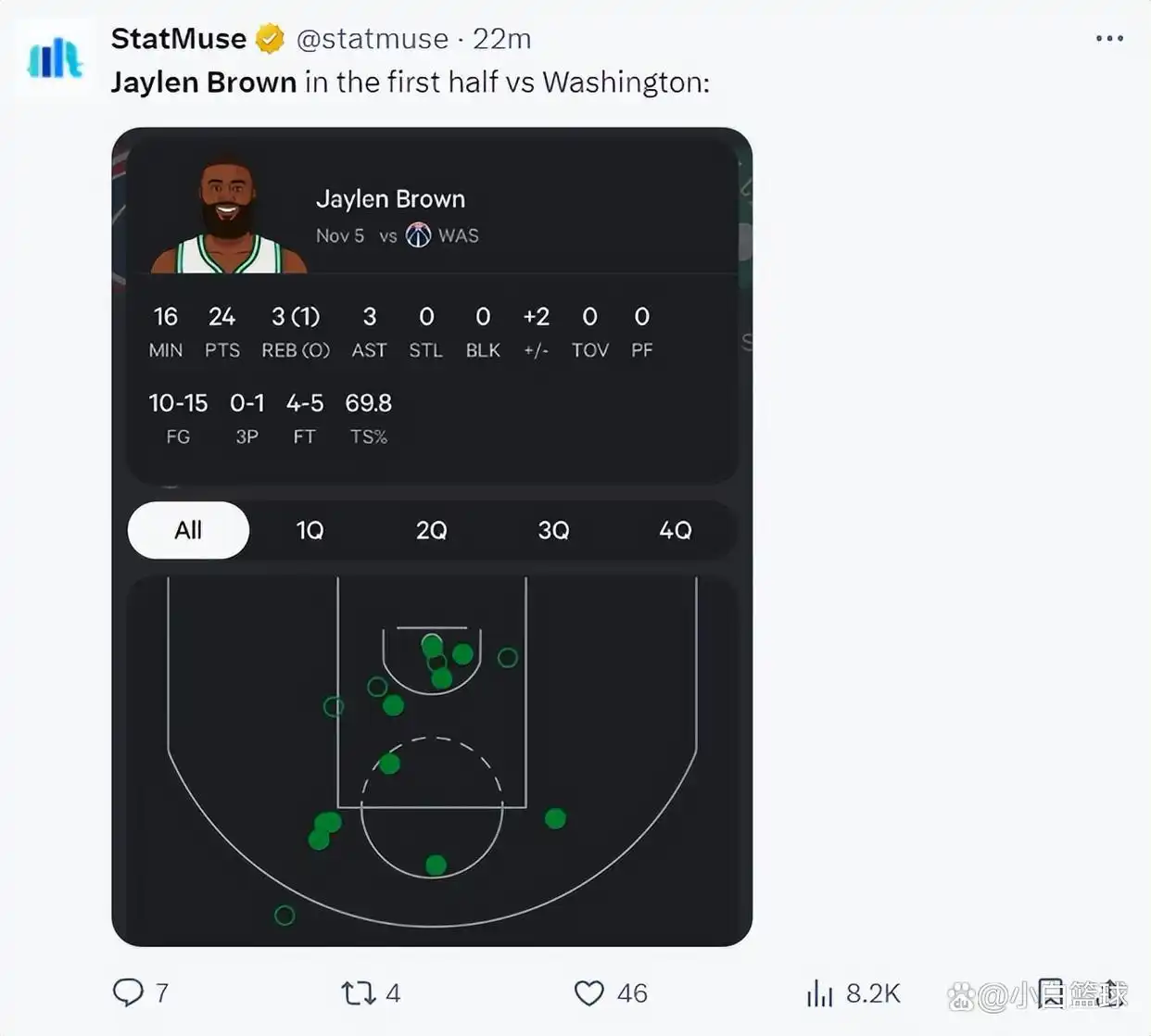Screen dimensions: 1151x1036
Task: Click the StatMuse profile avatar logo
Action: click(x=56, y=57)
